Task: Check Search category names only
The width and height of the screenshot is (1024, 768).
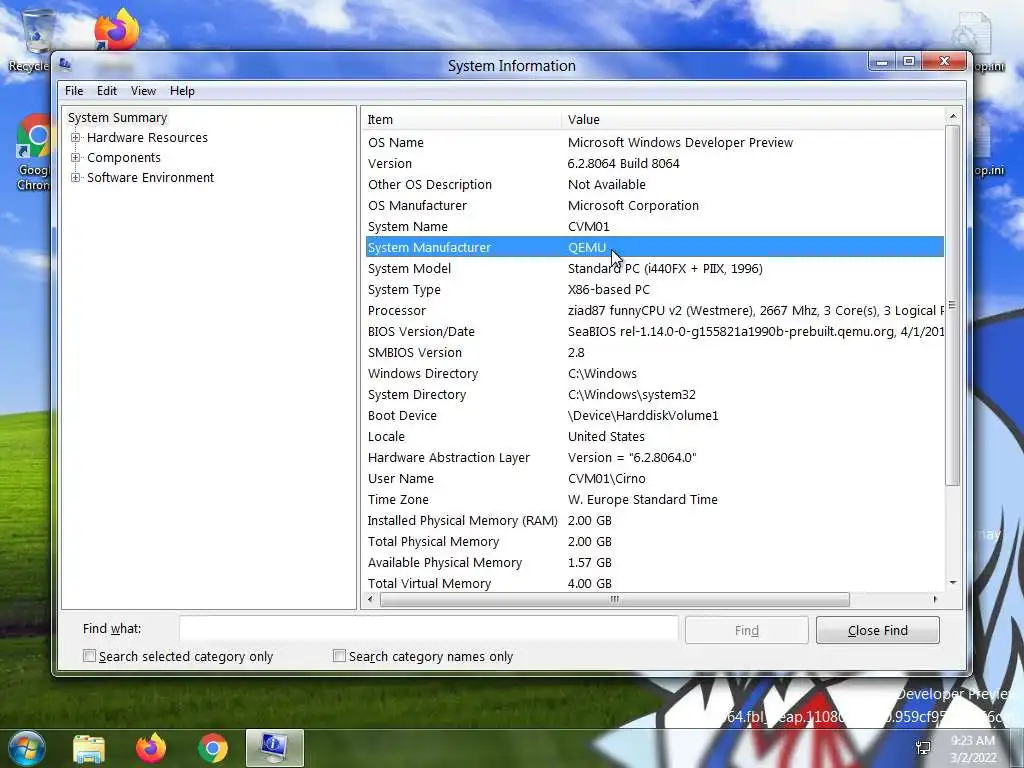Action: [339, 656]
